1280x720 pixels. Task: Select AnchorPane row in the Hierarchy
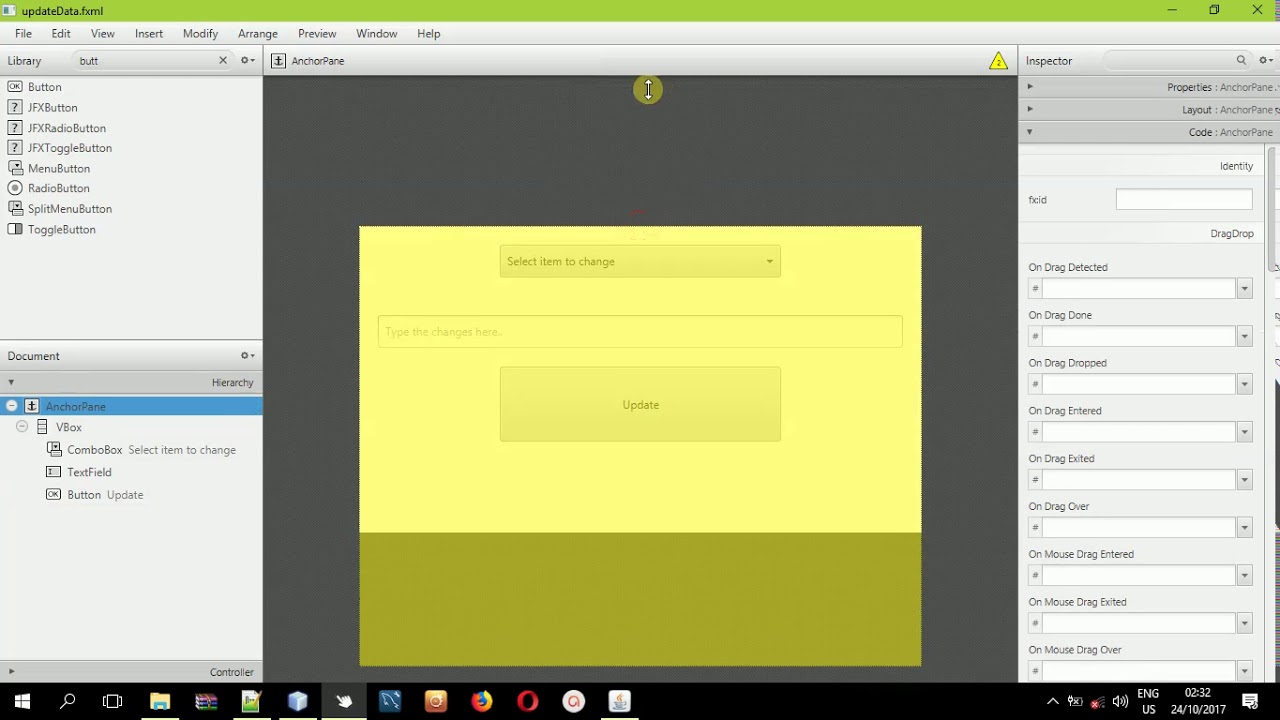131,406
